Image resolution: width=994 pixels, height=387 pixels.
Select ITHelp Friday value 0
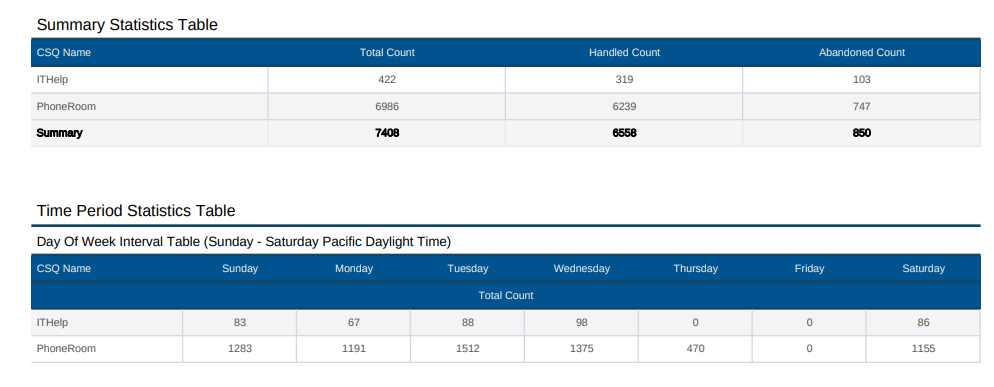(810, 322)
